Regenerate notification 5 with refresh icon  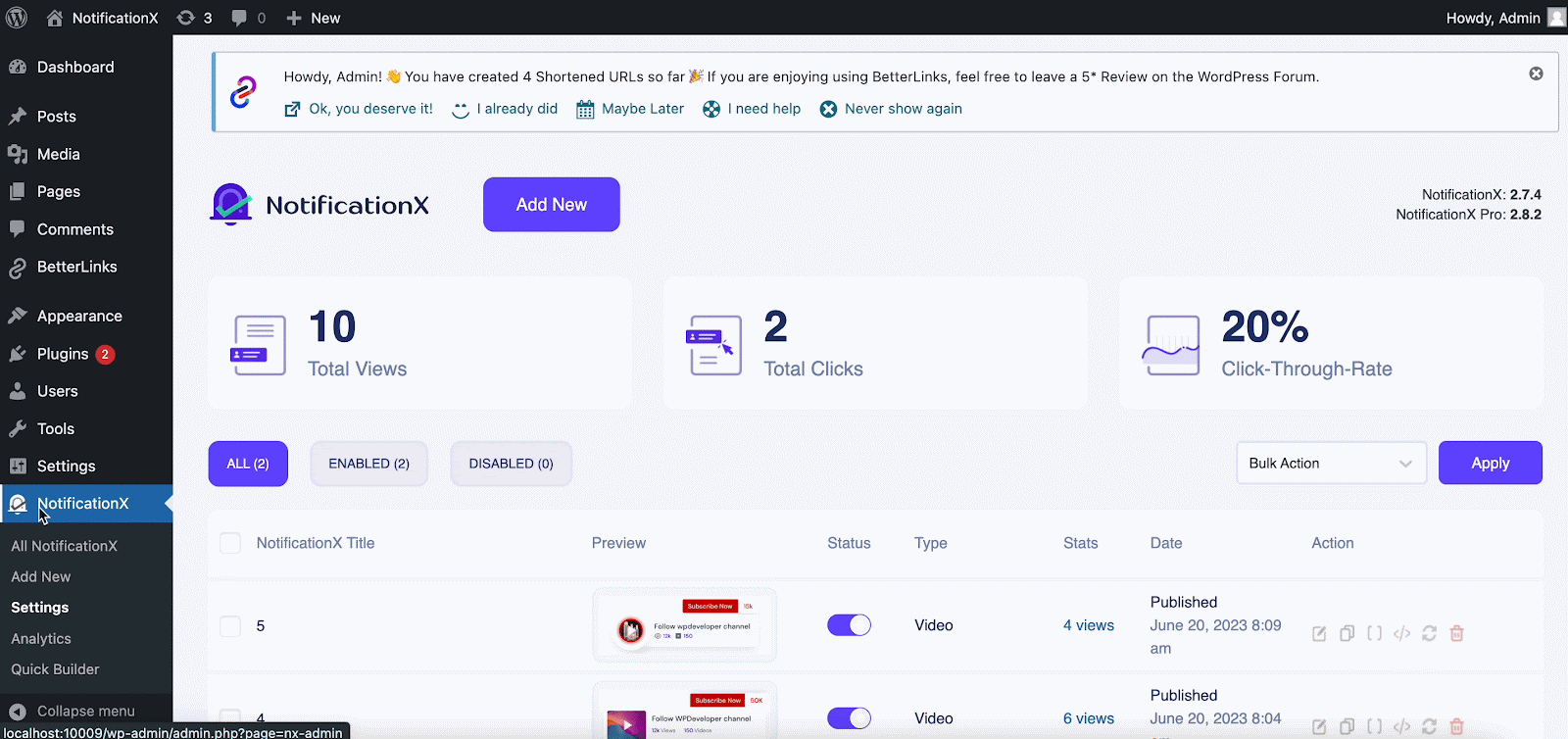[x=1429, y=633]
